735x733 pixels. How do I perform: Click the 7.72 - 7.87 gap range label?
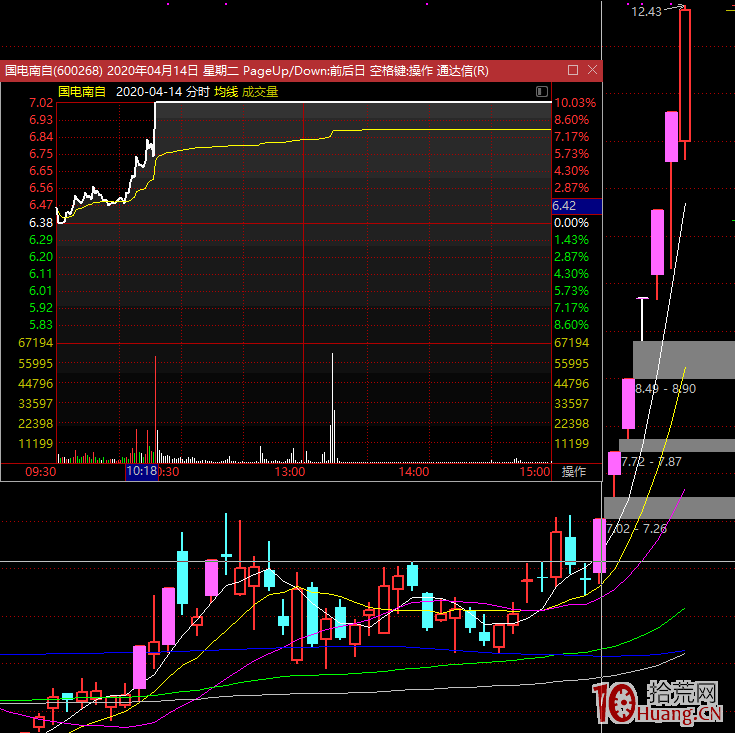point(651,462)
